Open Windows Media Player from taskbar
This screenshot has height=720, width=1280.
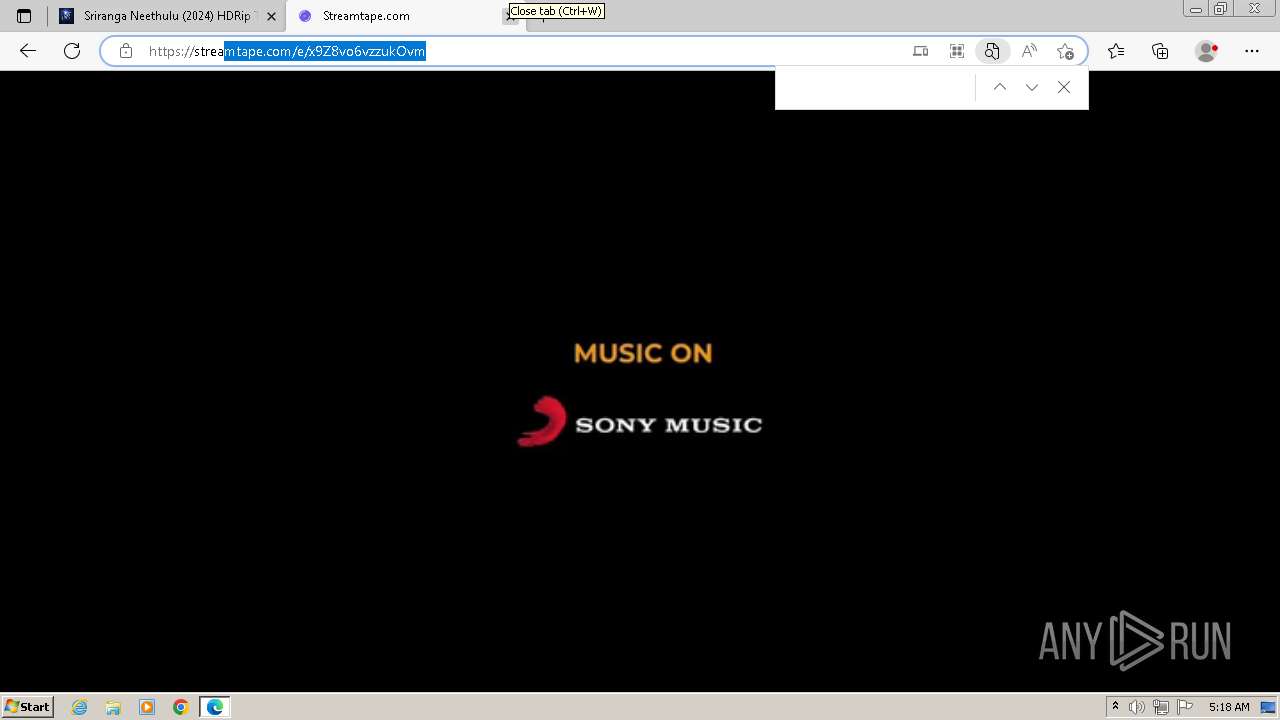147,707
